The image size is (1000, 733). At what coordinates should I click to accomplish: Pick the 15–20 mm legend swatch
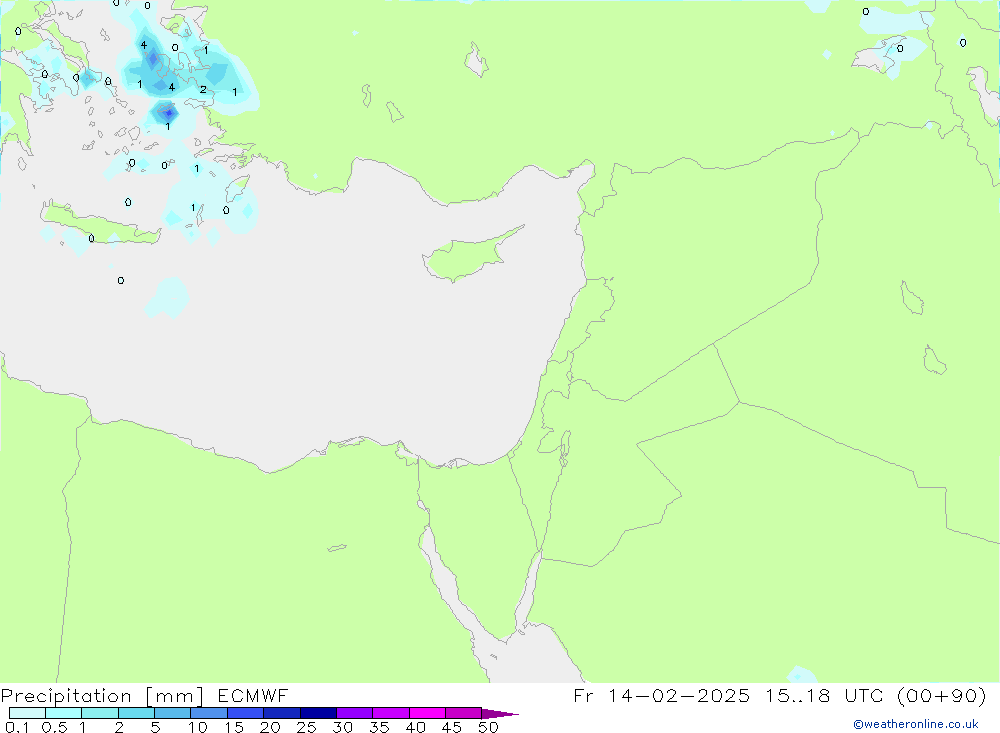(x=245, y=713)
